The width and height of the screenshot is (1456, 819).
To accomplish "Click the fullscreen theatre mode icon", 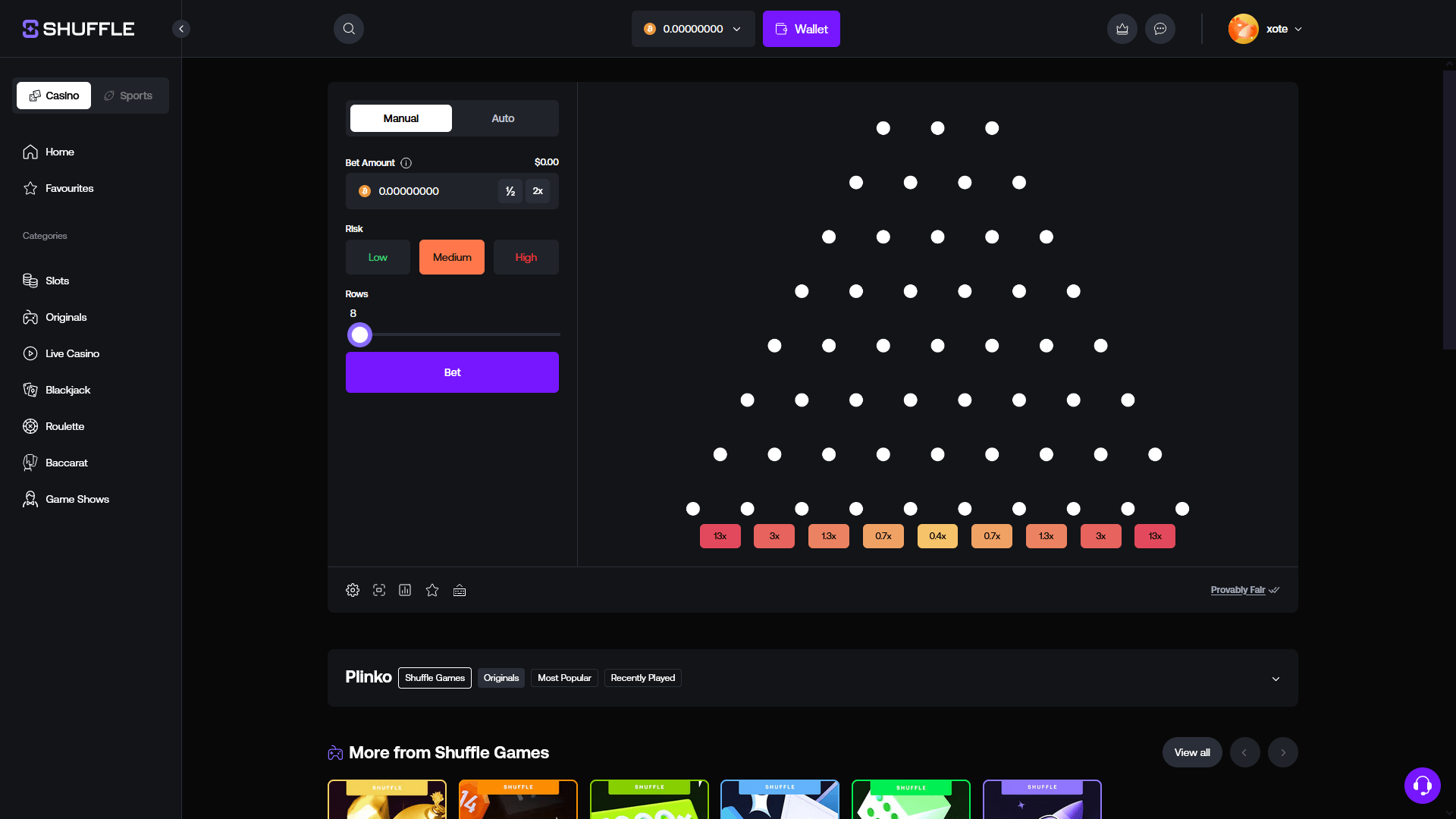I will pyautogui.click(x=379, y=590).
